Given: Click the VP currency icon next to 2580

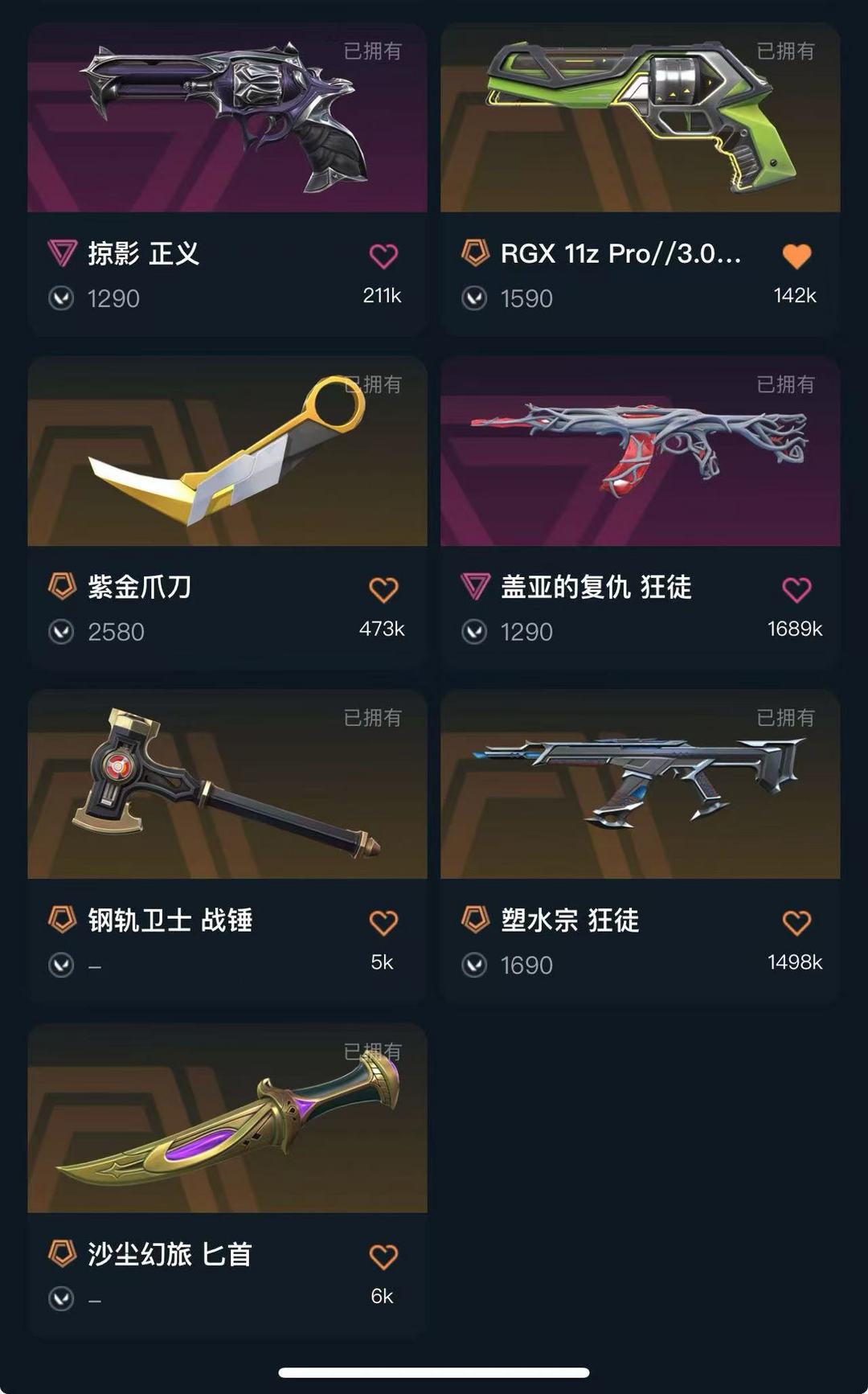Looking at the screenshot, I should (61, 632).
